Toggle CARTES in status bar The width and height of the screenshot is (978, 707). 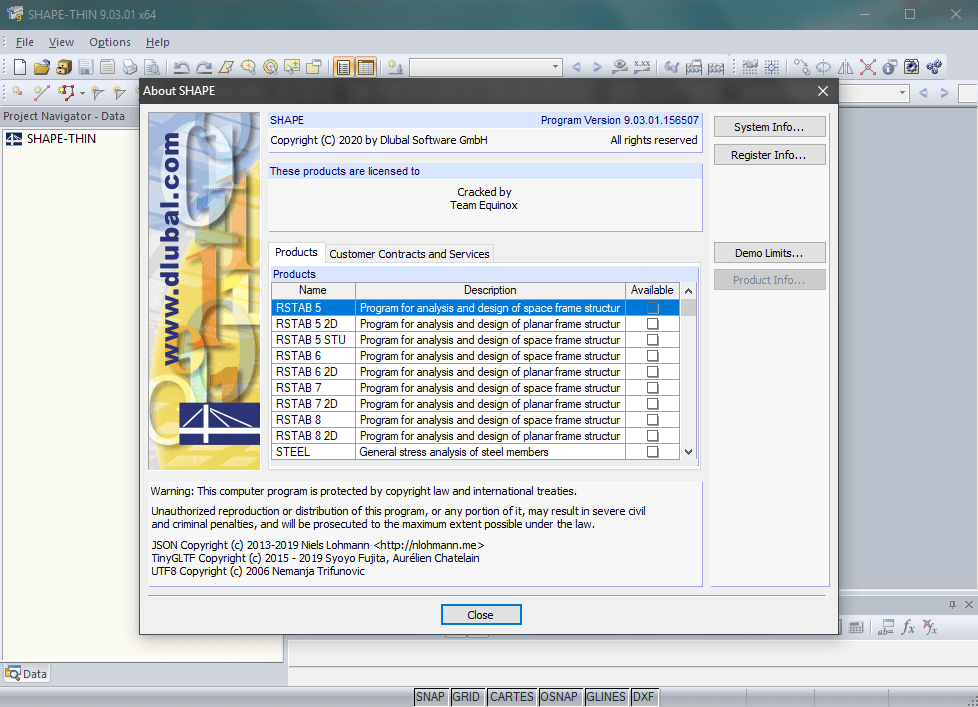click(x=511, y=696)
